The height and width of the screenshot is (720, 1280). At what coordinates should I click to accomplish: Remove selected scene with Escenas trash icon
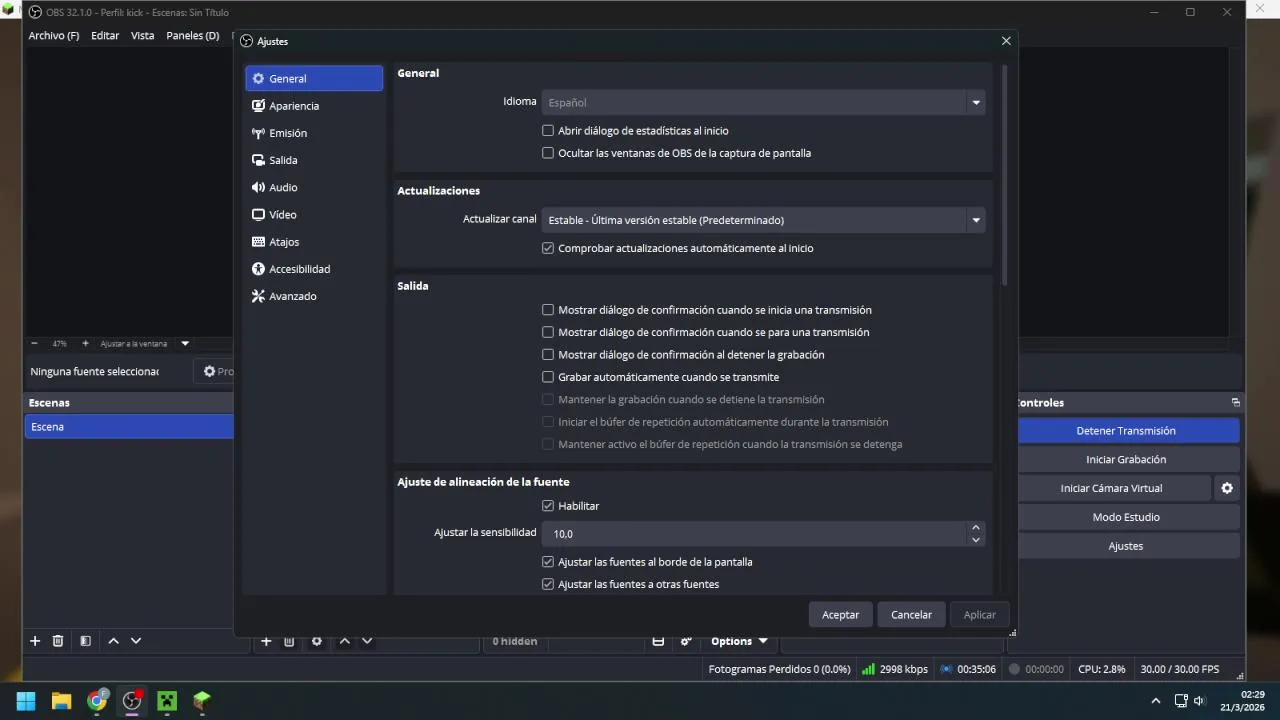tap(58, 641)
